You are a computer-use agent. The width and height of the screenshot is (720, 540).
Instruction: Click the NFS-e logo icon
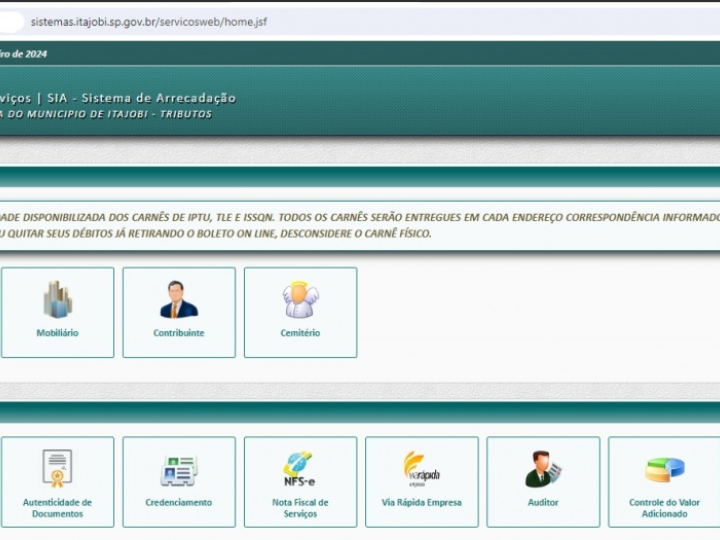(x=300, y=468)
